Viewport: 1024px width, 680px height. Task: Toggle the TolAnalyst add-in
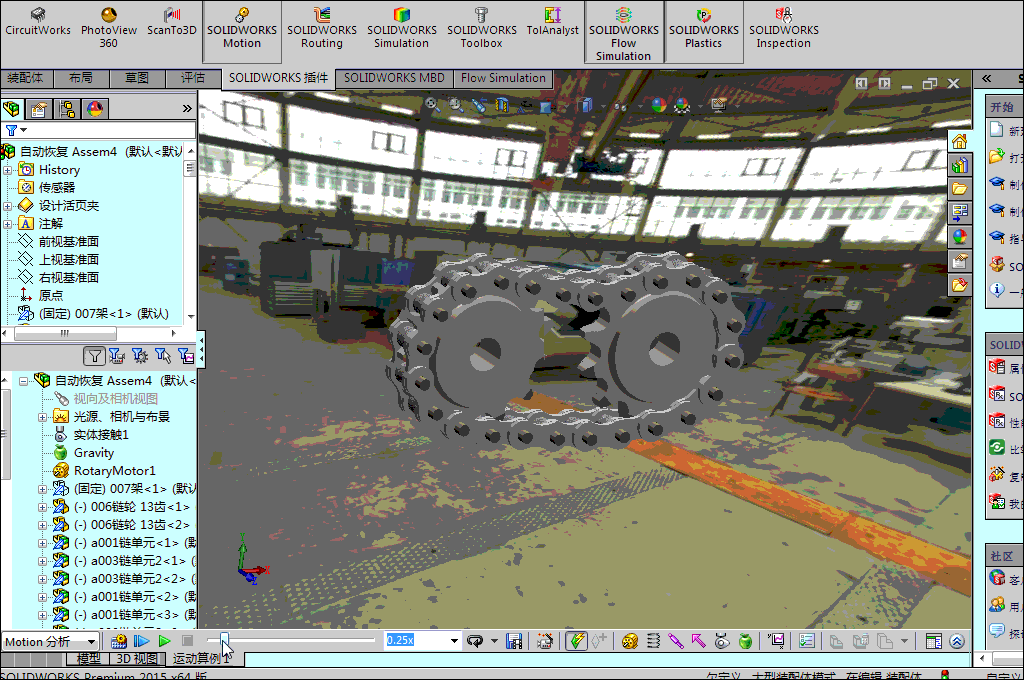(552, 22)
